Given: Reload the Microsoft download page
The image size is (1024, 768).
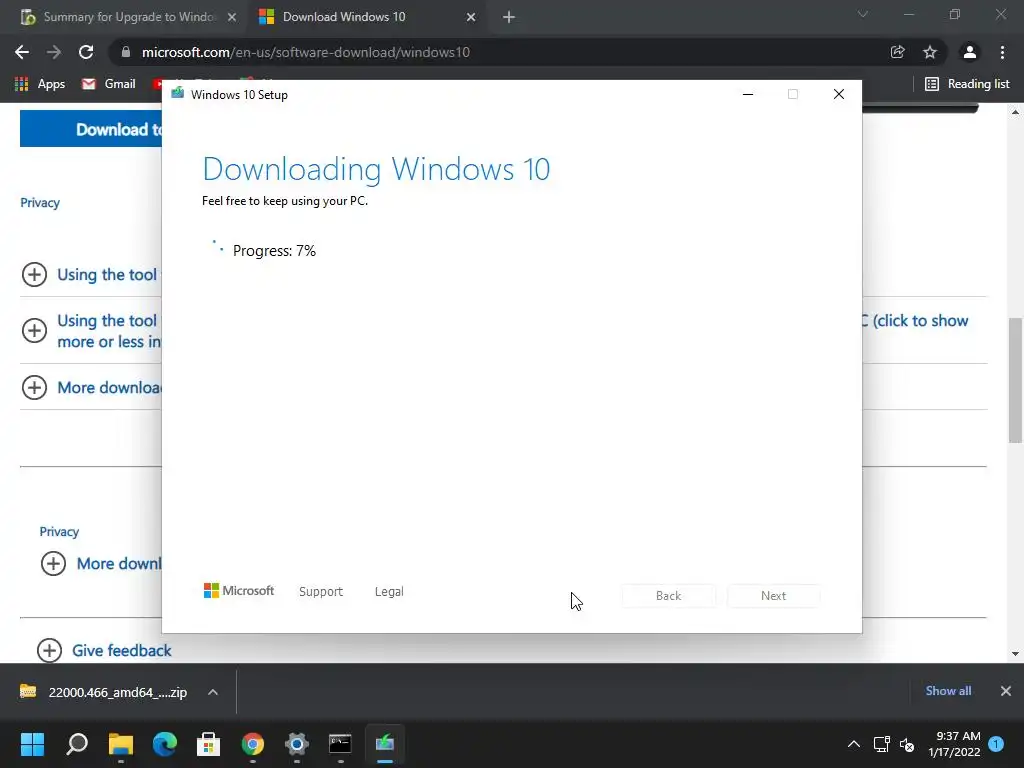Looking at the screenshot, I should [x=86, y=52].
